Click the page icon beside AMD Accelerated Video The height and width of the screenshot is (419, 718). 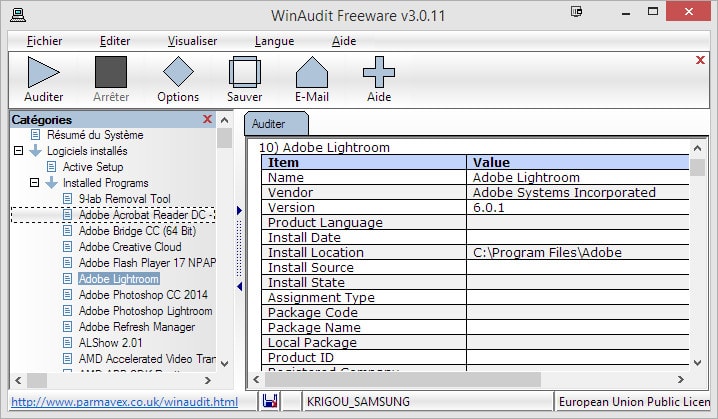(x=67, y=359)
